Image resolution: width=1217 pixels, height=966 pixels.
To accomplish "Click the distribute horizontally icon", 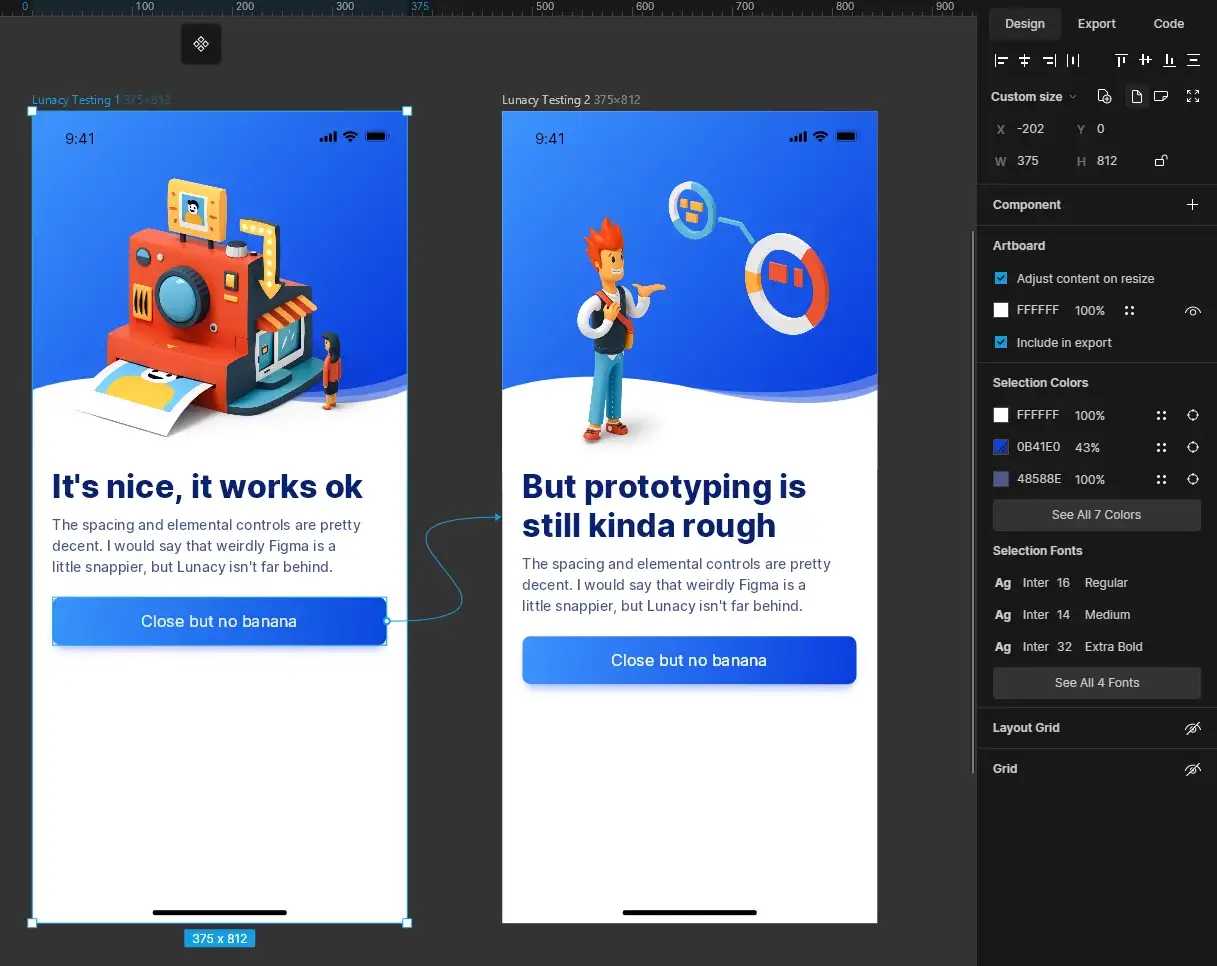I will (1073, 61).
